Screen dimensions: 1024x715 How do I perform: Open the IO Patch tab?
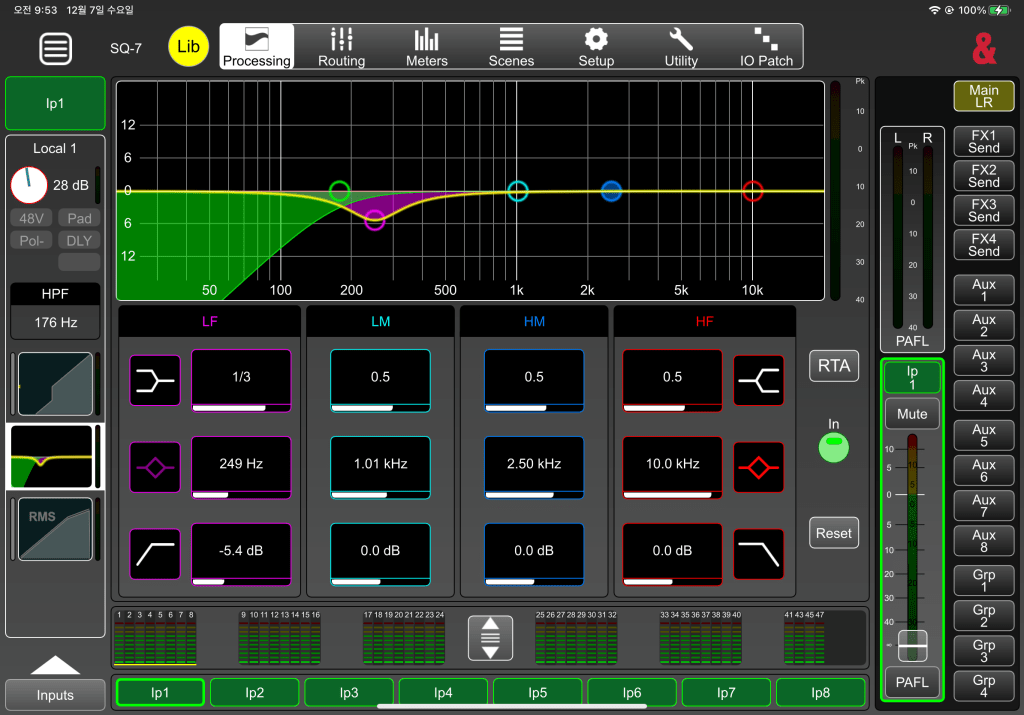point(766,47)
